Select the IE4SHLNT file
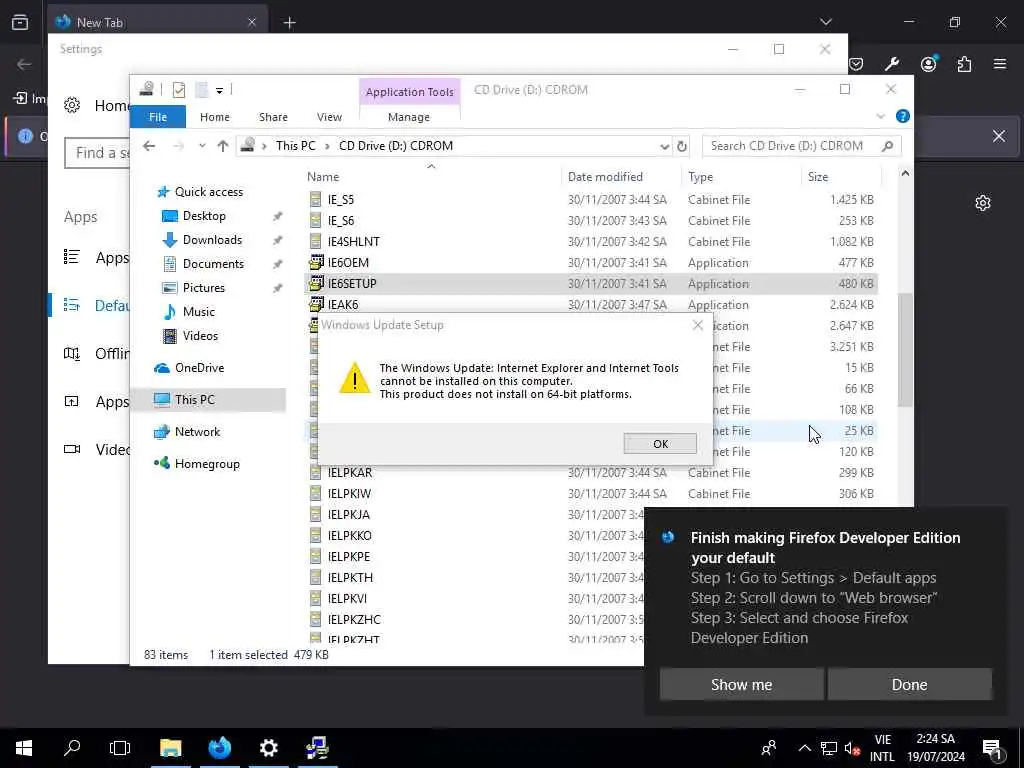Image resolution: width=1024 pixels, height=768 pixels. (x=591, y=242)
